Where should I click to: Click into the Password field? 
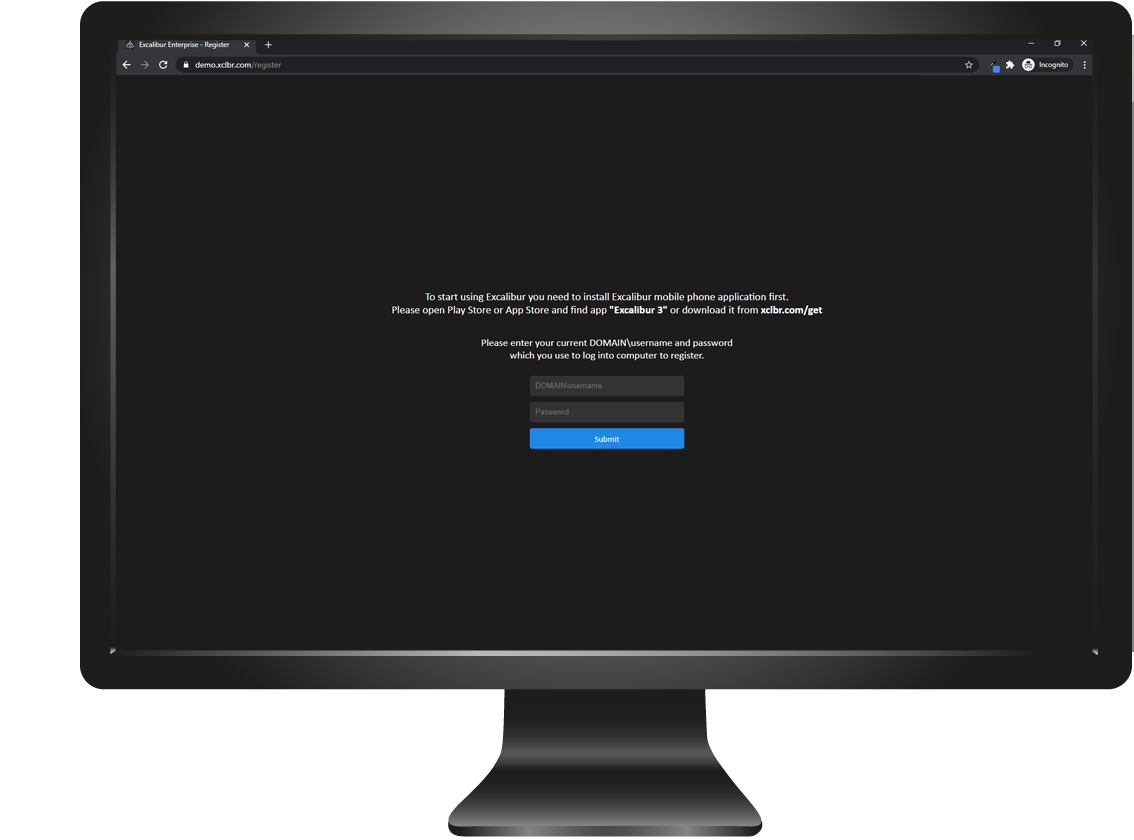pos(606,412)
